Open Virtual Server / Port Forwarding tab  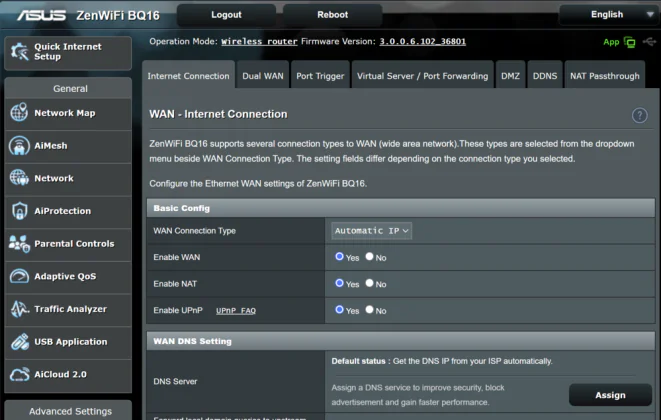(x=422, y=76)
